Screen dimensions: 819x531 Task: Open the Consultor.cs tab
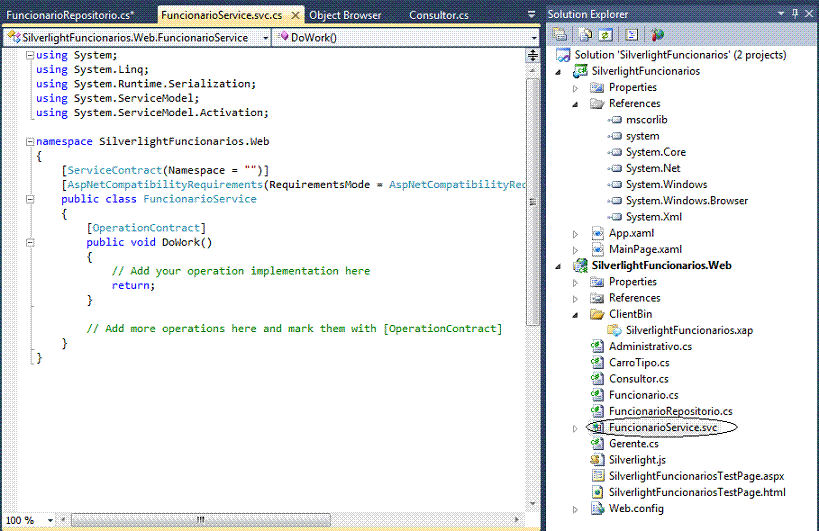(439, 15)
